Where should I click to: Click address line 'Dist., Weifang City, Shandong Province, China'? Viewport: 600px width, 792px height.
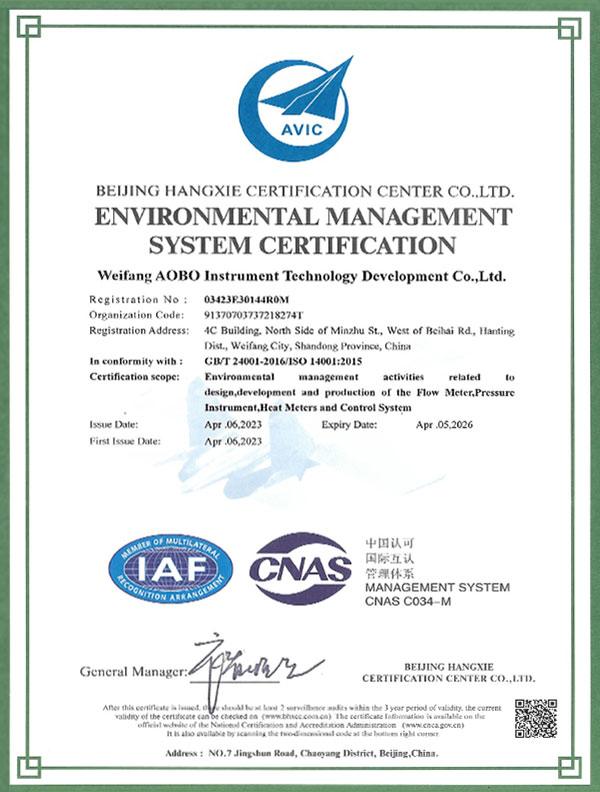[307, 346]
